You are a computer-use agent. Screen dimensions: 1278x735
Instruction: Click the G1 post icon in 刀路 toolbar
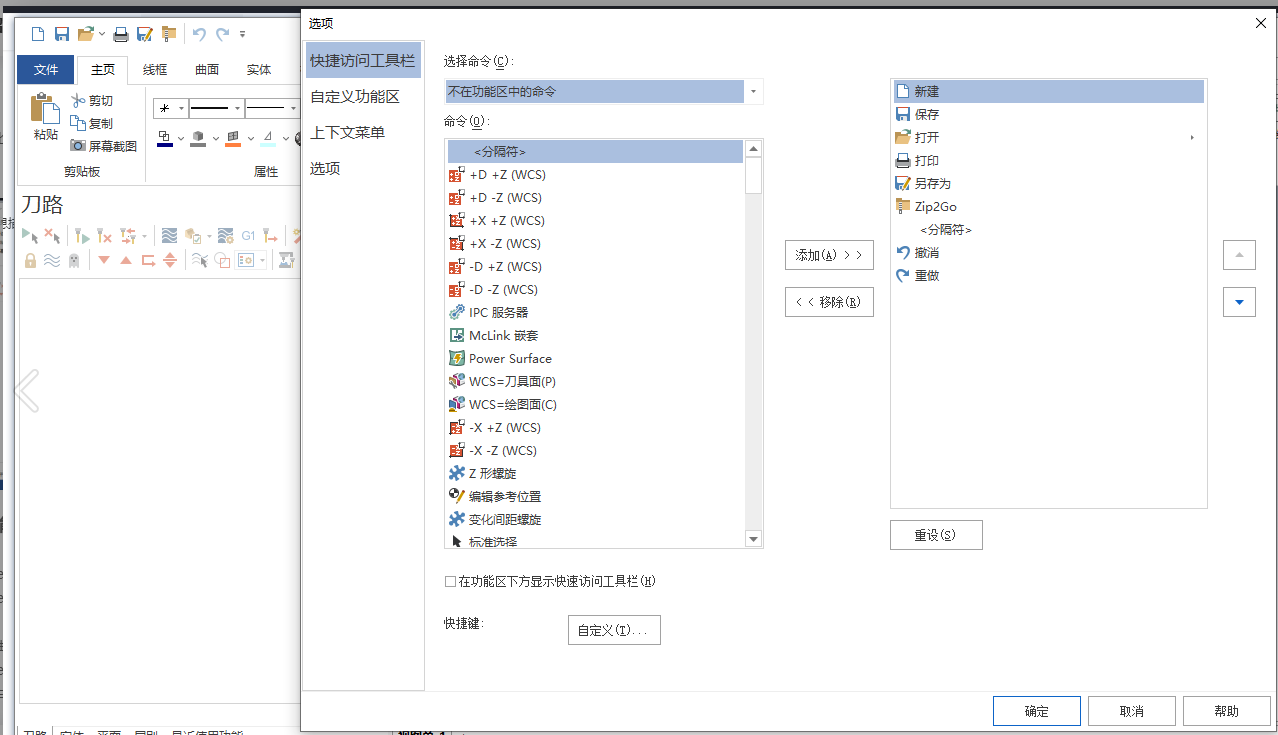pos(248,236)
